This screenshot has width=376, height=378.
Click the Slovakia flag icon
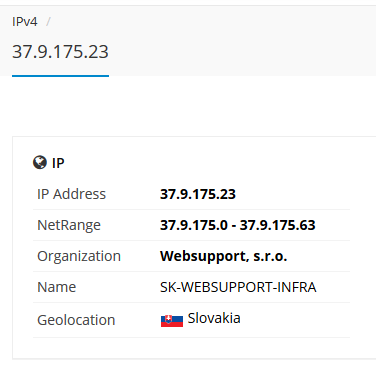click(172, 321)
